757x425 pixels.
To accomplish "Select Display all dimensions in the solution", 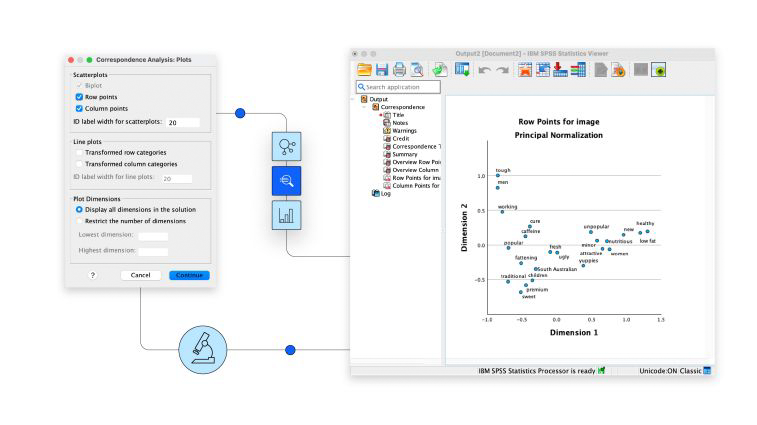I will [79, 210].
